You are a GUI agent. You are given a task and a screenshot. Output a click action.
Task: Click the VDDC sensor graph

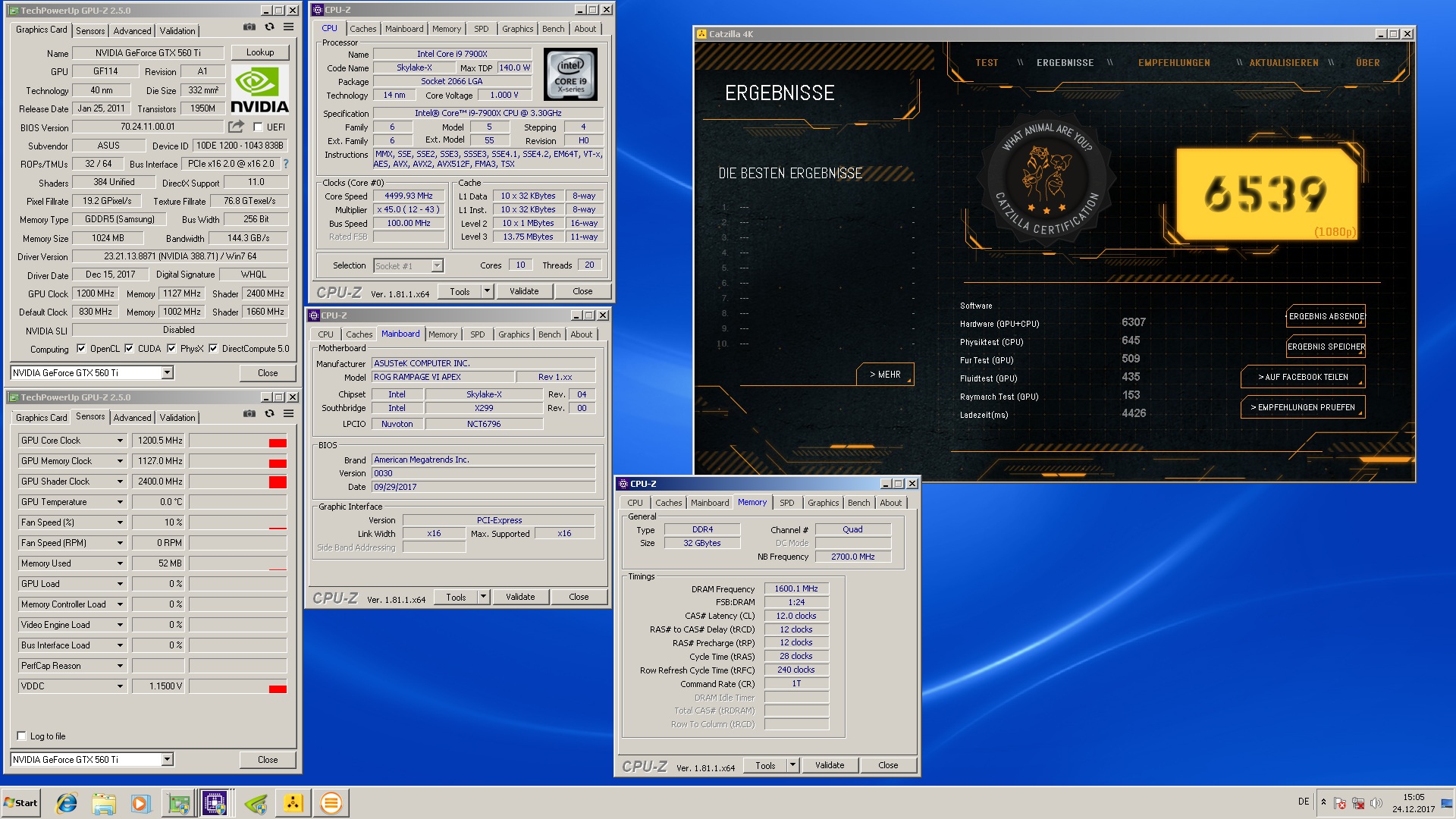(x=238, y=686)
